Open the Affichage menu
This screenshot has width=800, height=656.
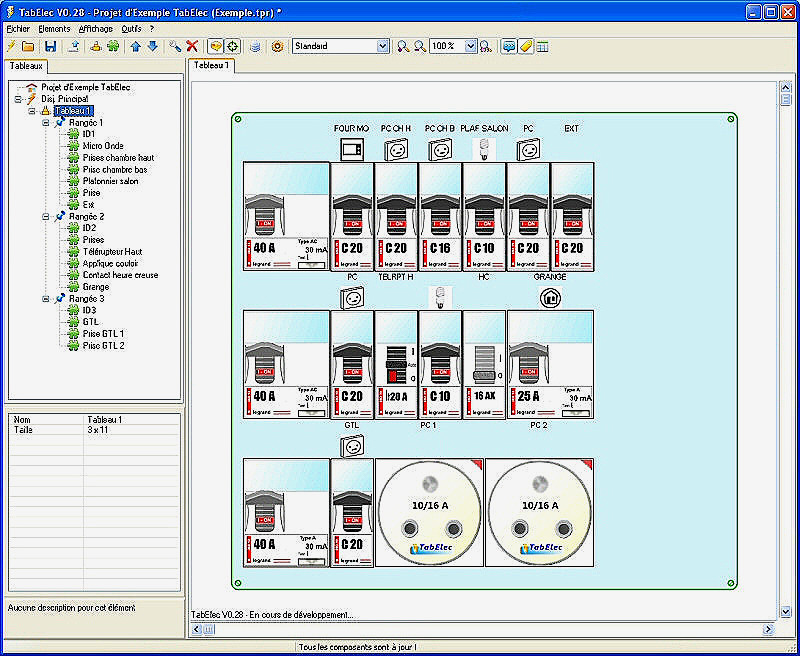96,29
